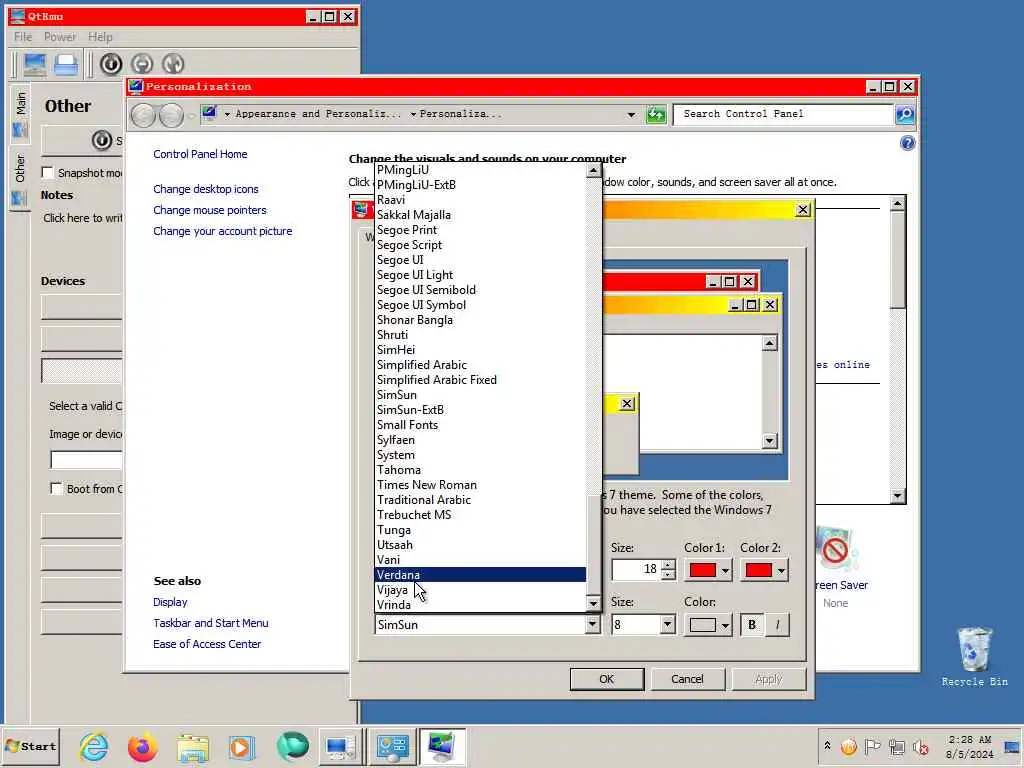Click the QtEmu pause round toolbar icon
Image resolution: width=1024 pixels, height=768 pixels.
[x=142, y=63]
